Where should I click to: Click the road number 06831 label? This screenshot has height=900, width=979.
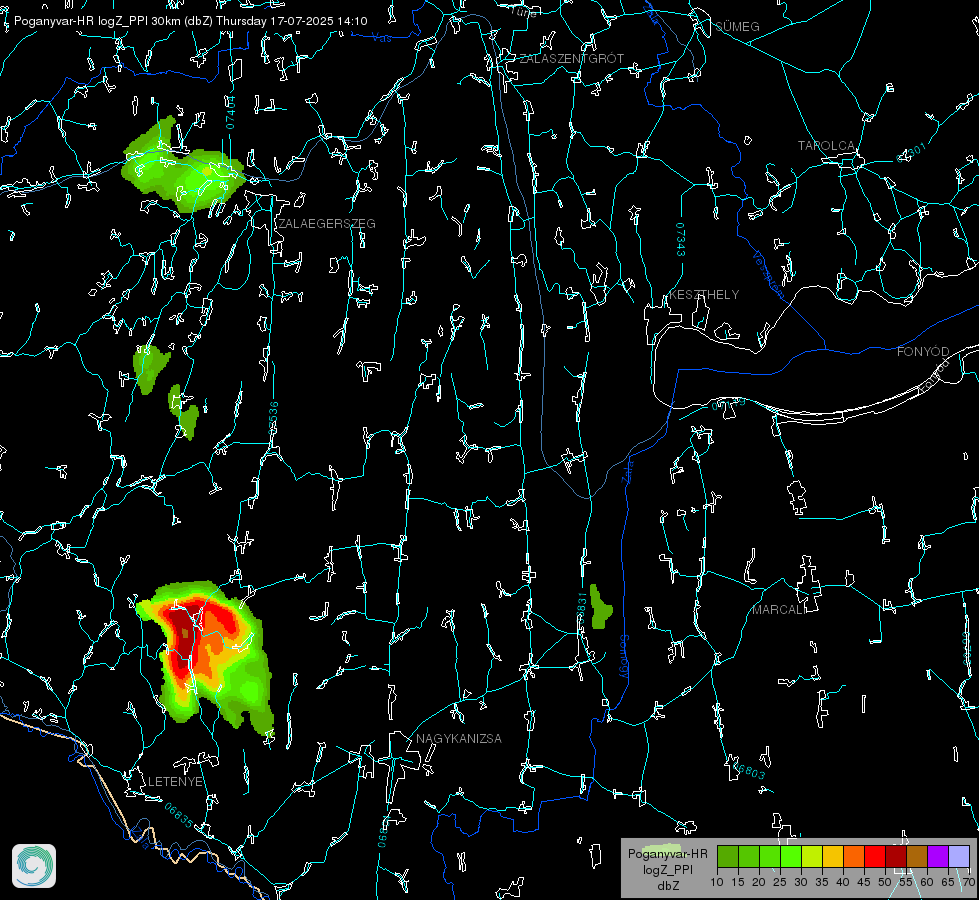coord(581,609)
